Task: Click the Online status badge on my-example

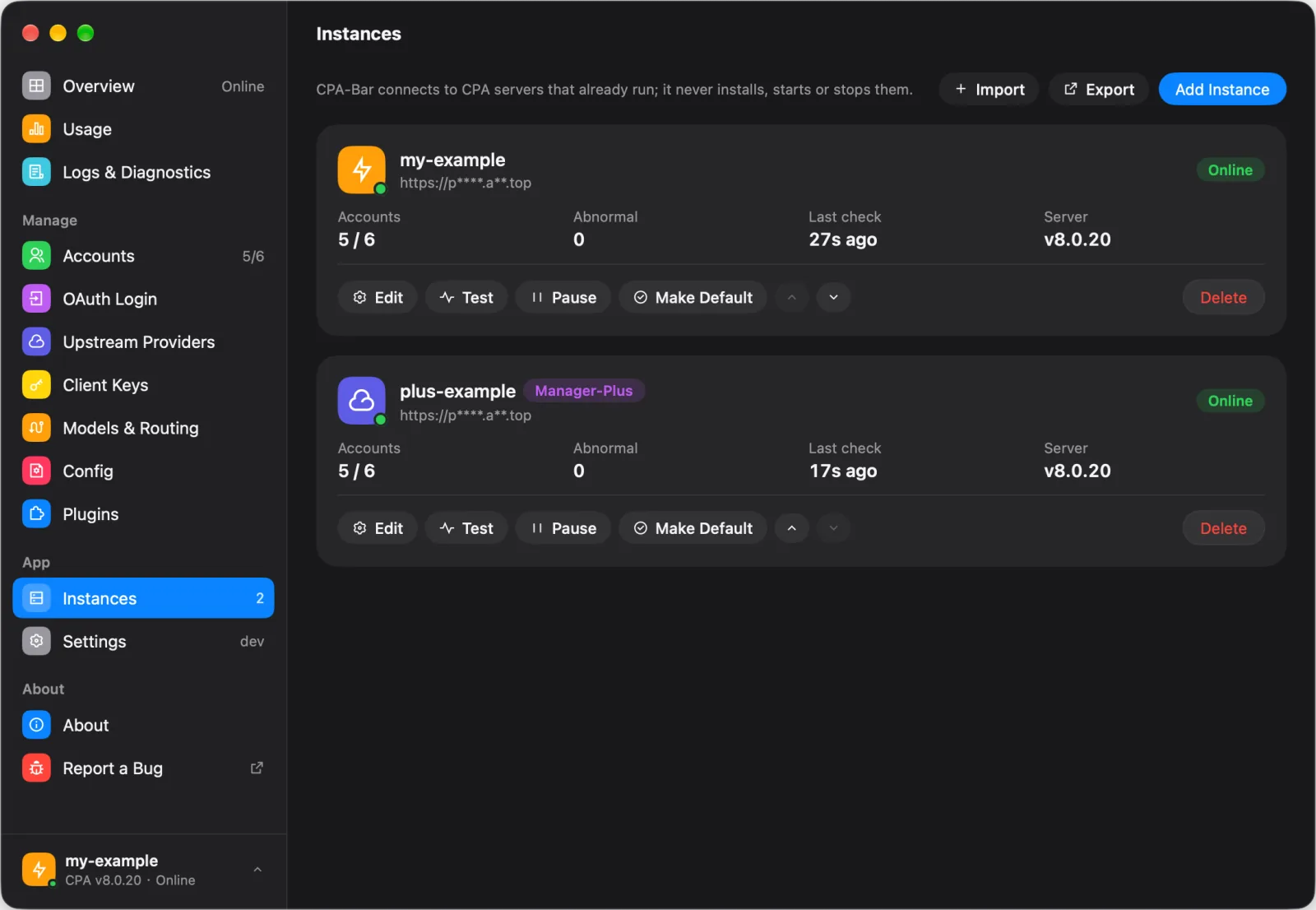Action: (1230, 169)
